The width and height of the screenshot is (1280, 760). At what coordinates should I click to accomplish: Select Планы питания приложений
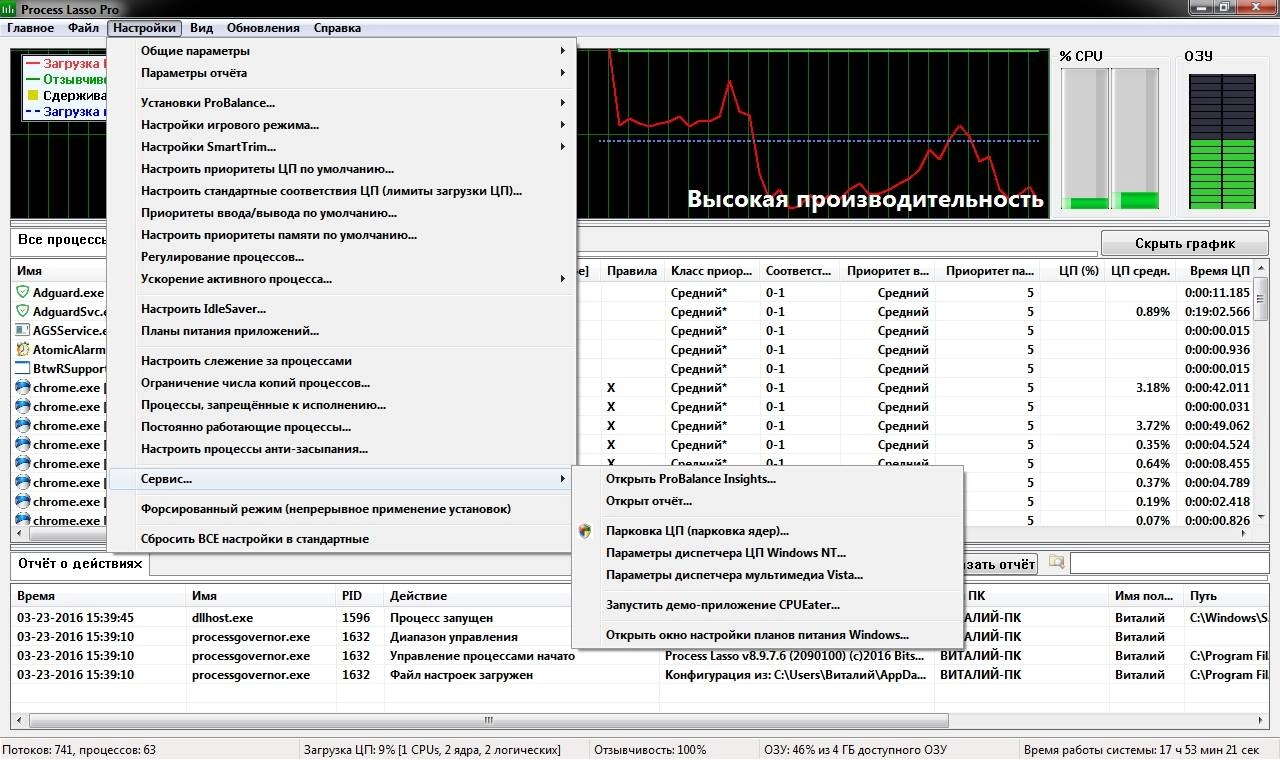[342, 331]
